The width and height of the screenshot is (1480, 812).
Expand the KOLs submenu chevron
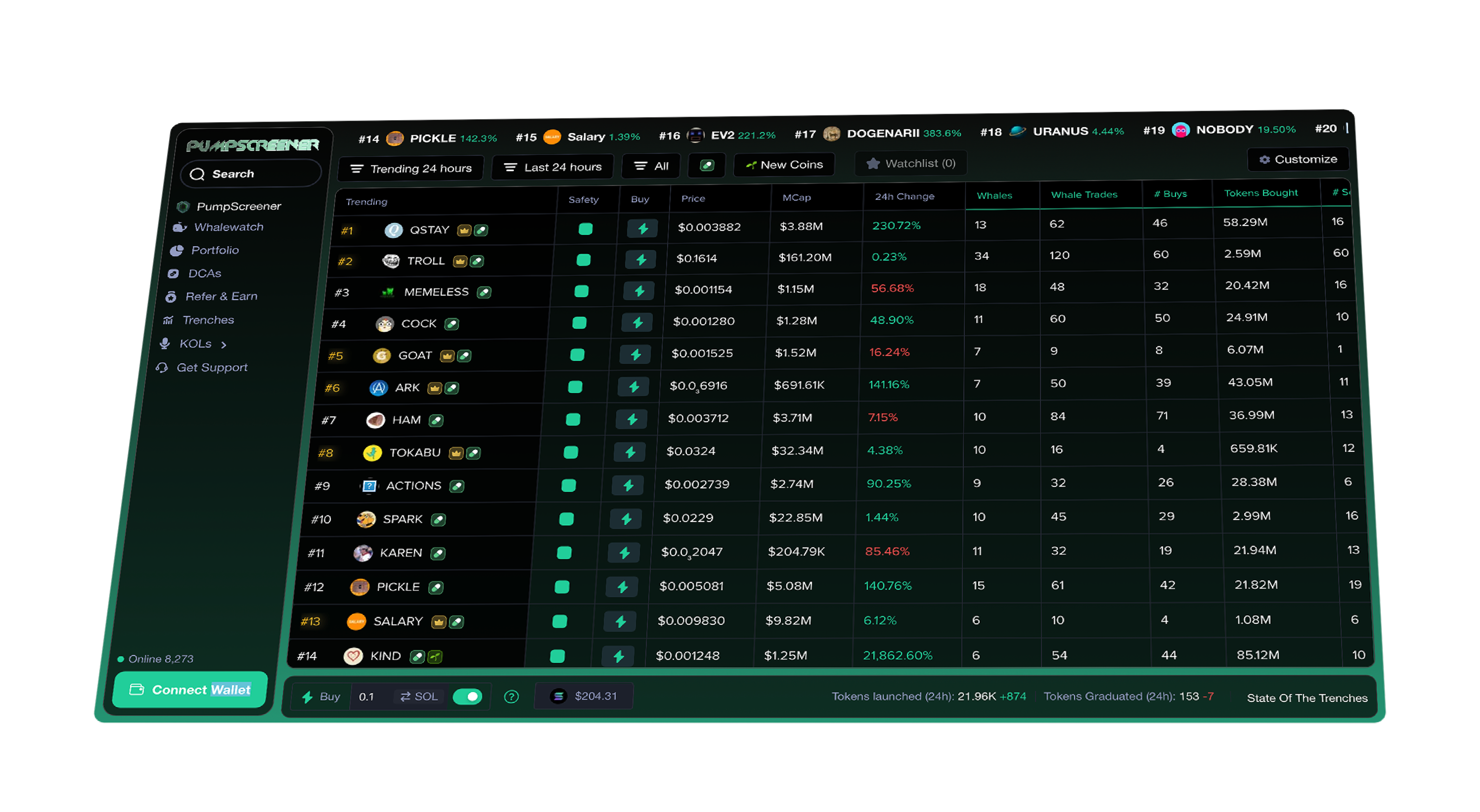[224, 344]
